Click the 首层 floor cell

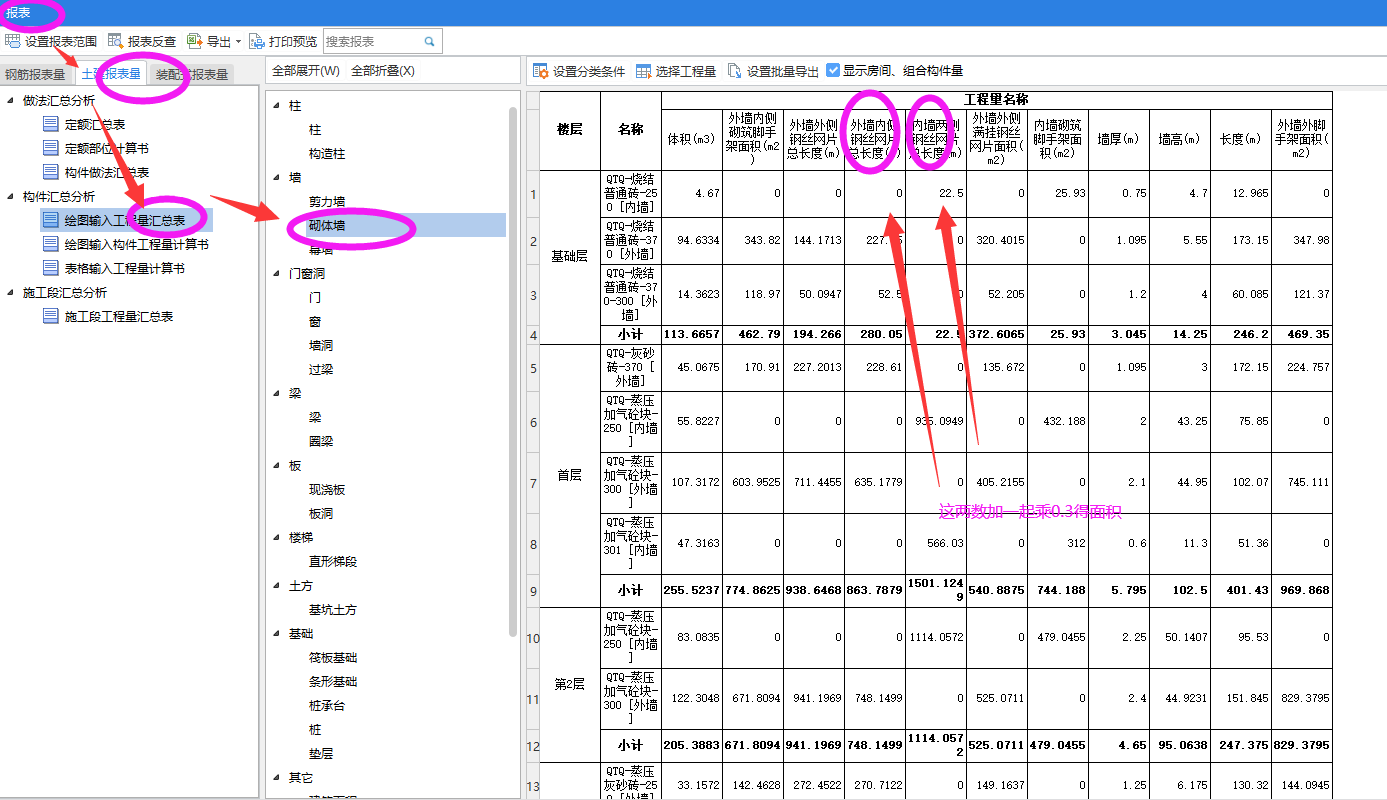point(570,475)
